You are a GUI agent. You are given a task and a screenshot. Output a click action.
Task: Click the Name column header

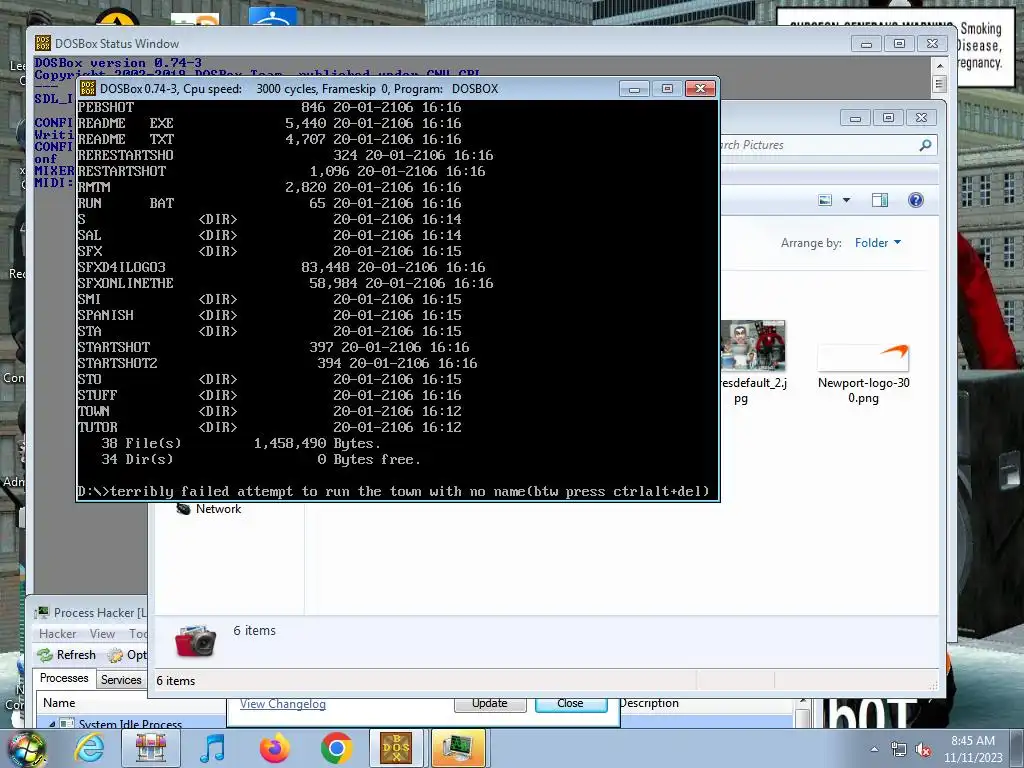59,703
